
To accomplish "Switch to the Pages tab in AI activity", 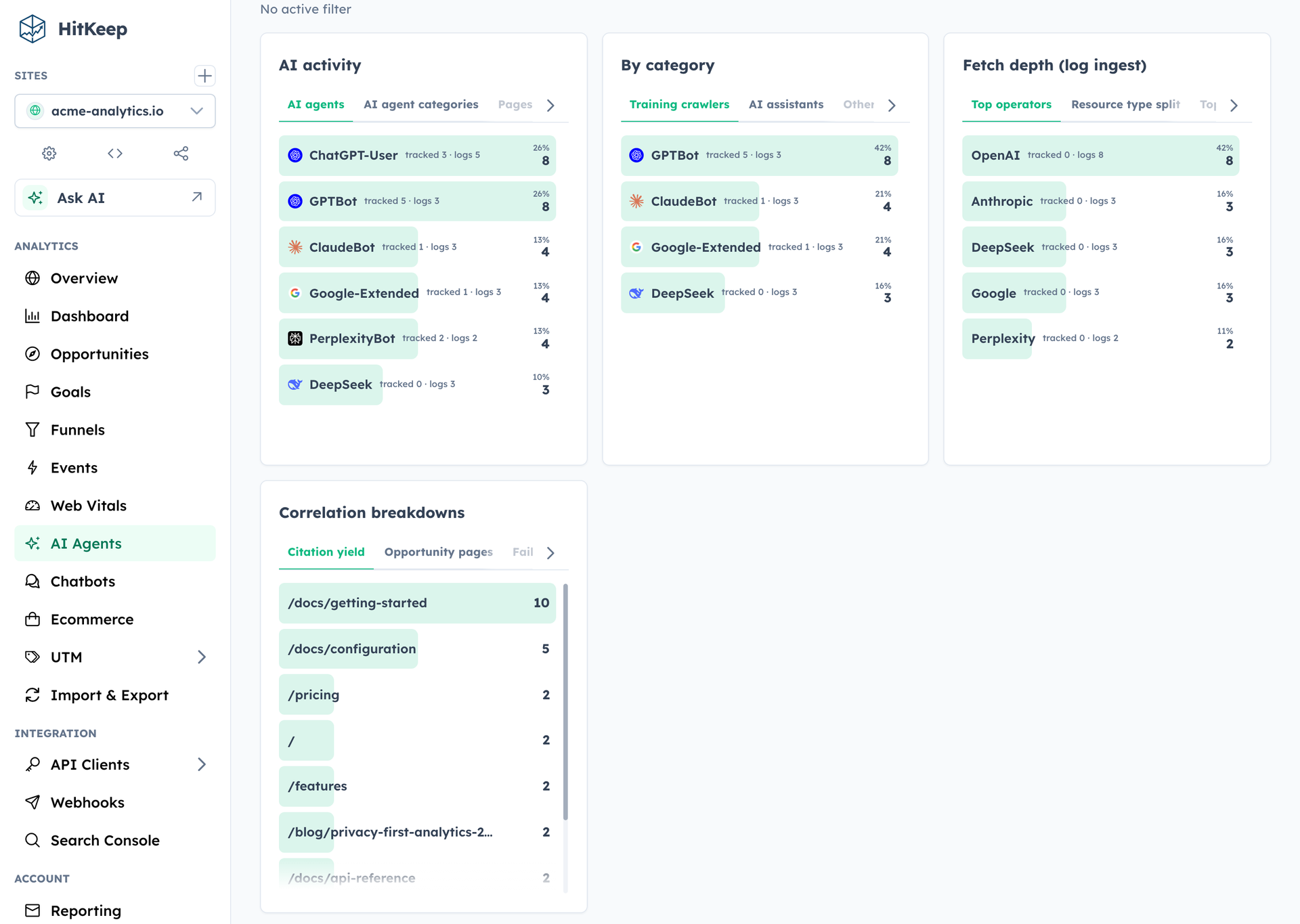I will tap(515, 105).
